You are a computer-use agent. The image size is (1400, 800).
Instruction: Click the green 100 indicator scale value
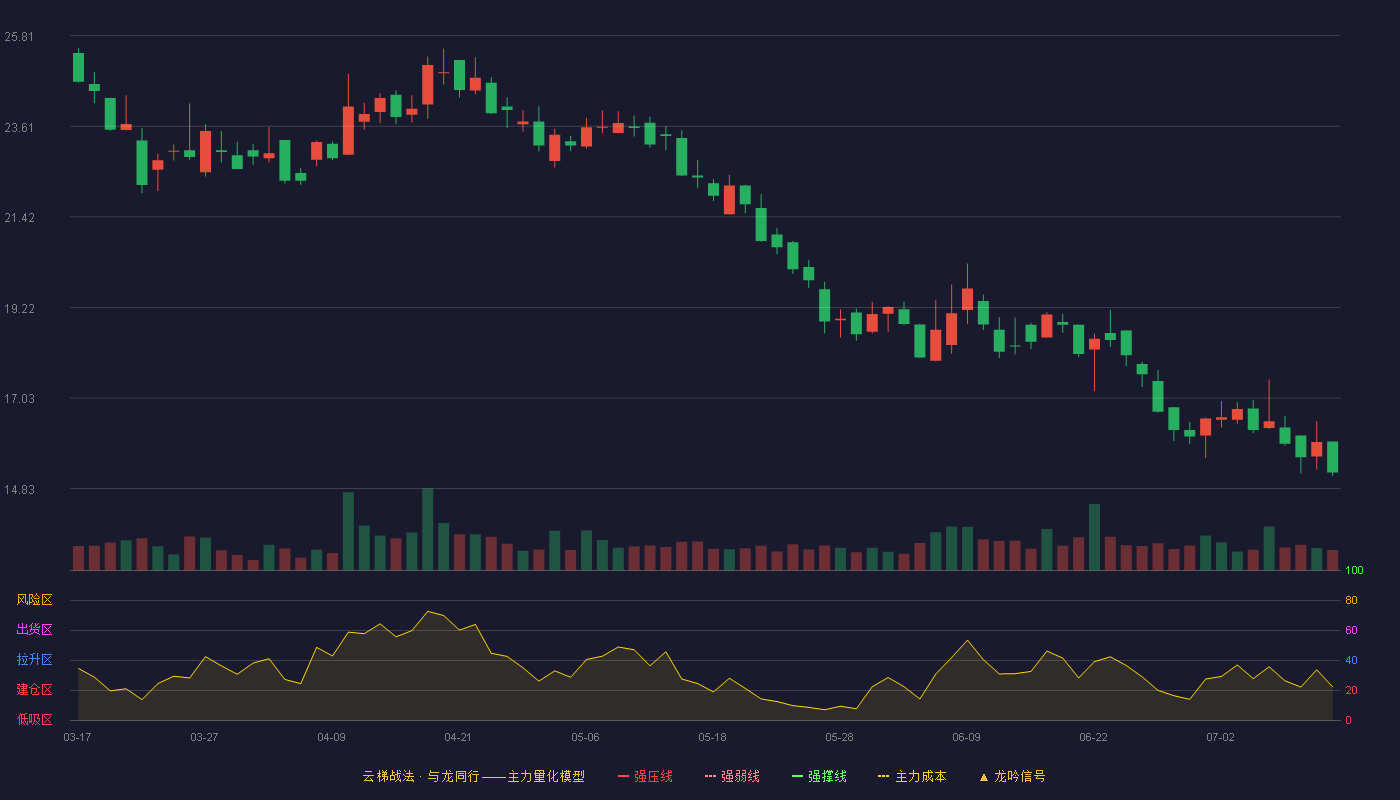tap(1354, 571)
